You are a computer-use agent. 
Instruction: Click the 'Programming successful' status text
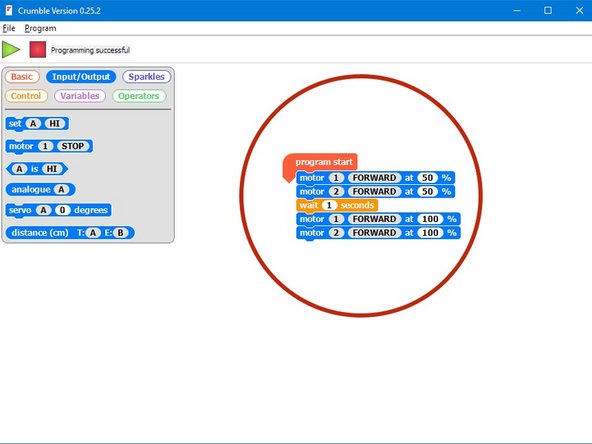tap(90, 50)
